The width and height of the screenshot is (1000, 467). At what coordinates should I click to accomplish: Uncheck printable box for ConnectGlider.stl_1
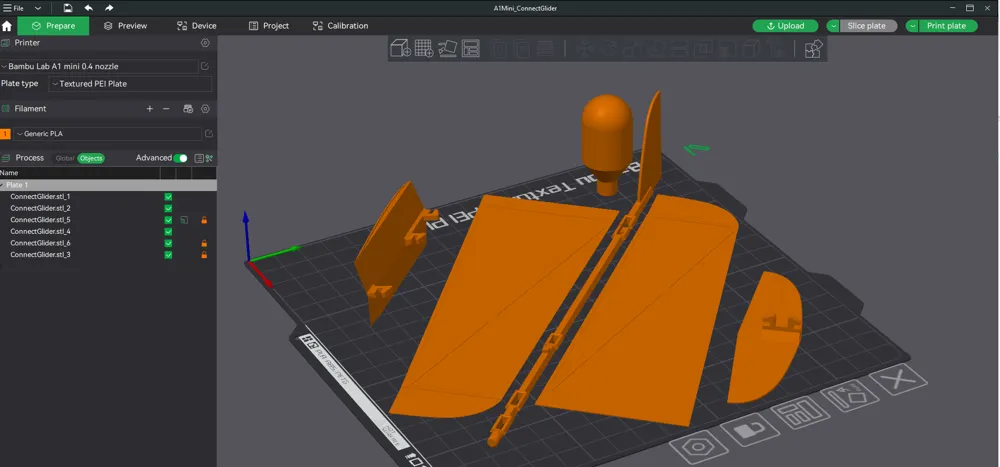(168, 196)
